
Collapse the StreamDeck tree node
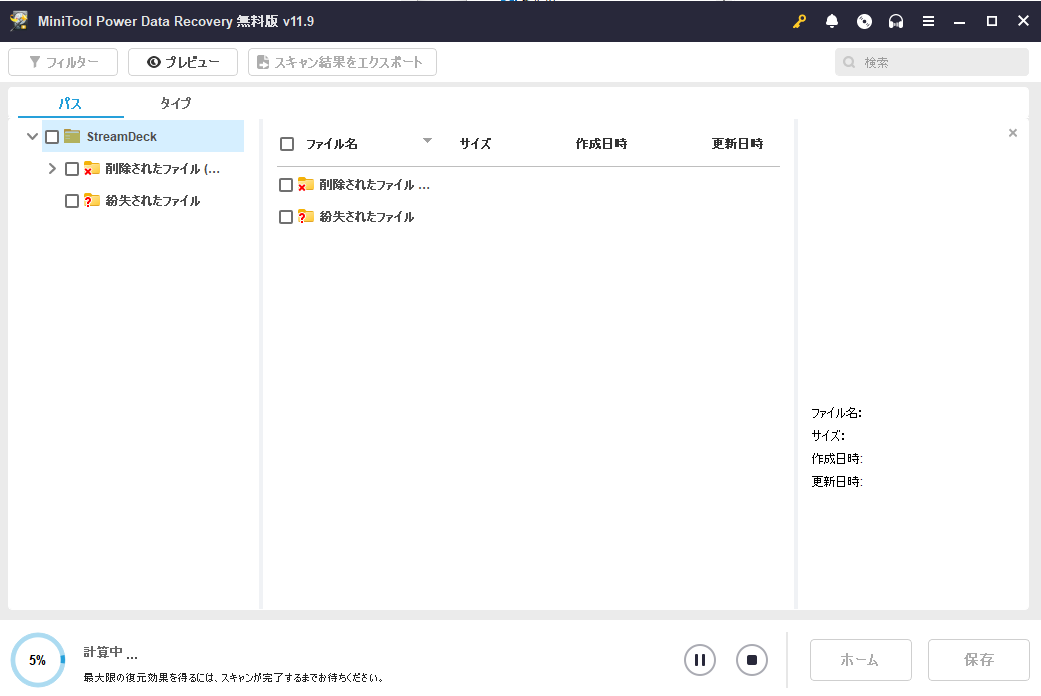click(x=32, y=137)
